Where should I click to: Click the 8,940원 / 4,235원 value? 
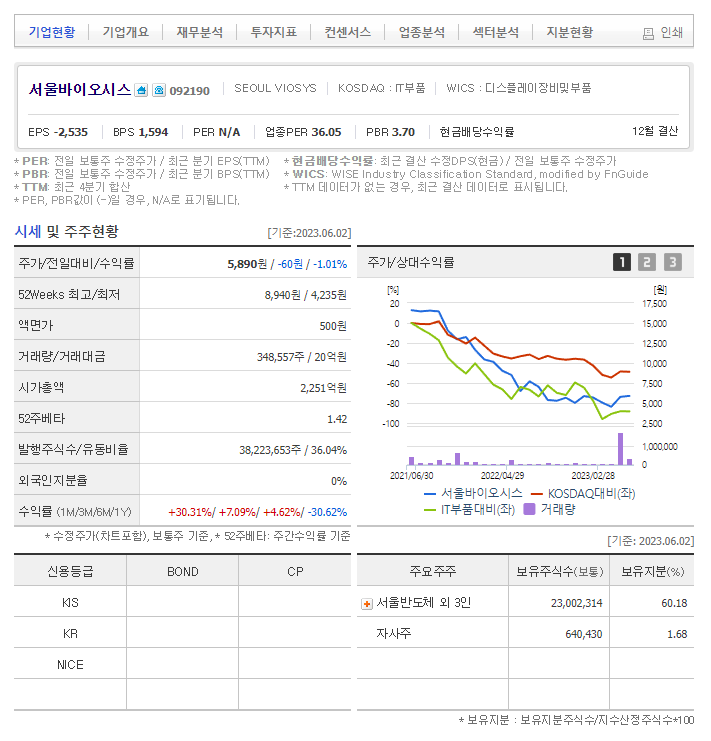[306, 295]
